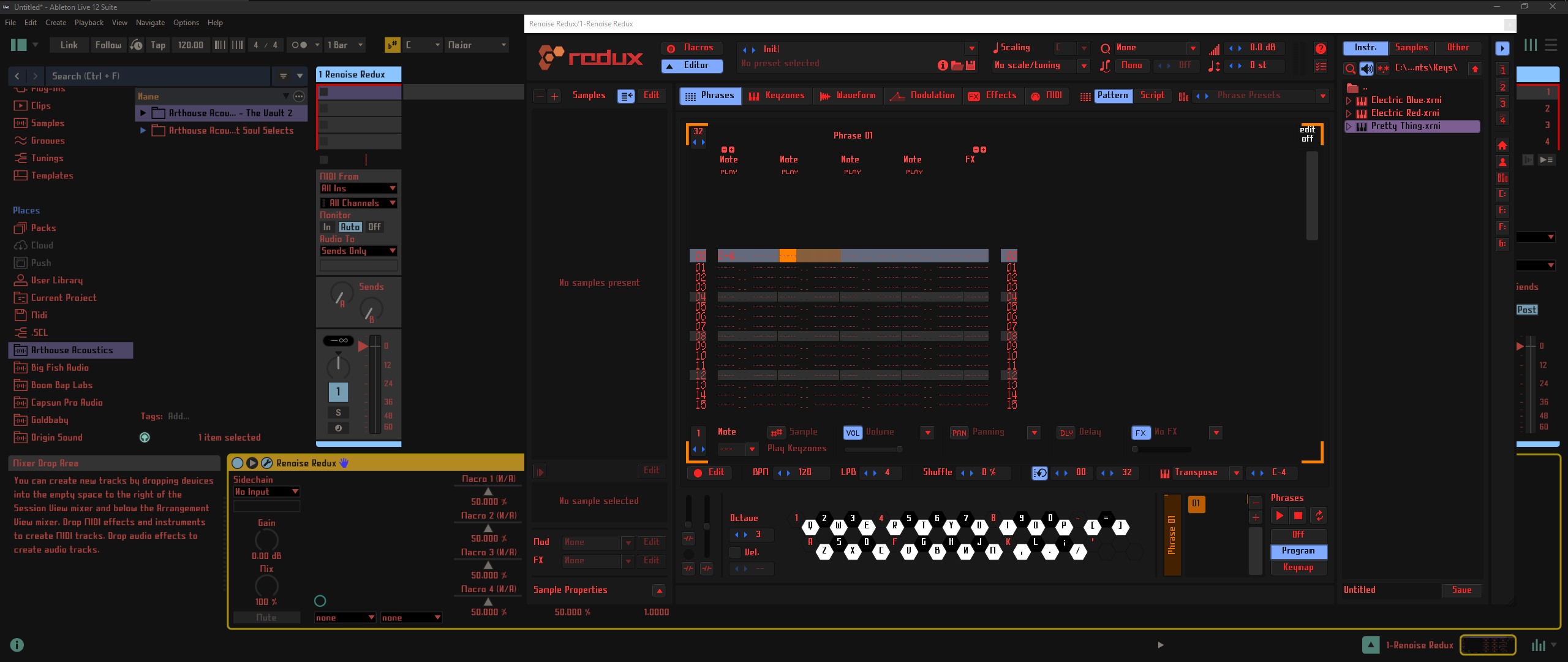Click the Tap tempo button
1568x662 pixels.
pos(158,45)
